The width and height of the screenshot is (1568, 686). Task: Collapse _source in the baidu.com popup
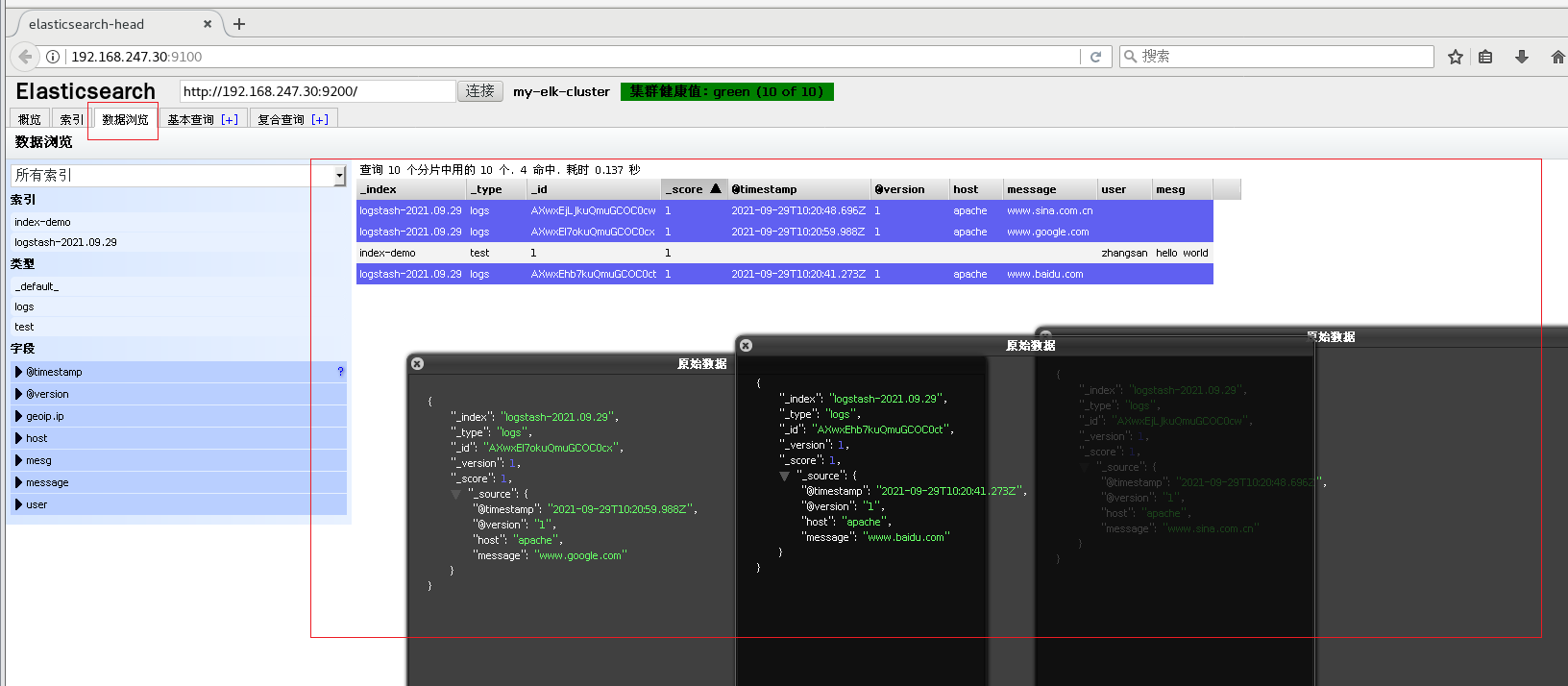[x=784, y=476]
